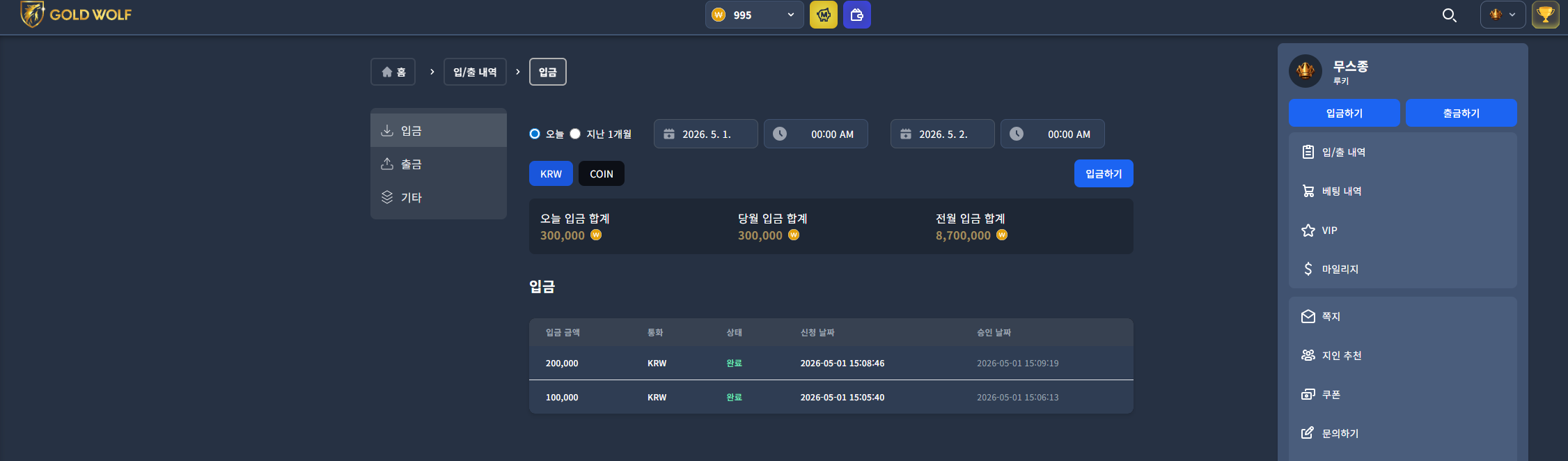The width and height of the screenshot is (1568, 461).
Task: Open the 2026. 5. 1. start date picker
Action: [706, 134]
